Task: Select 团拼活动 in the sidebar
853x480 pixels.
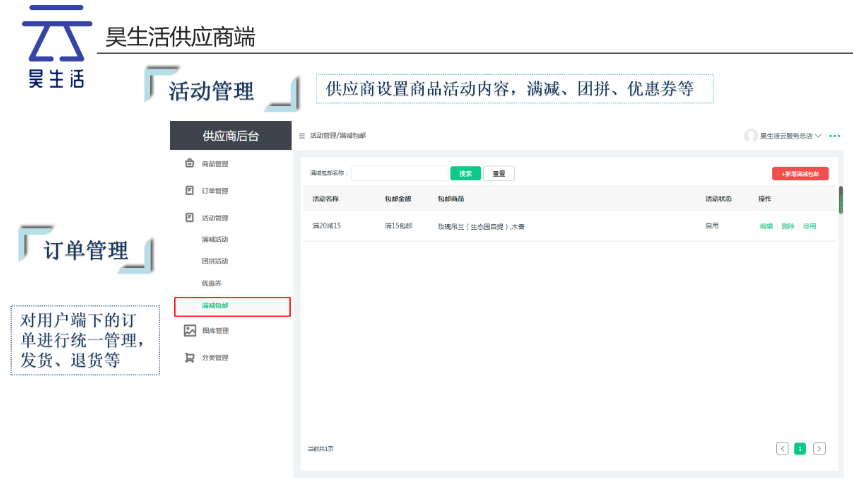Action: [214, 261]
